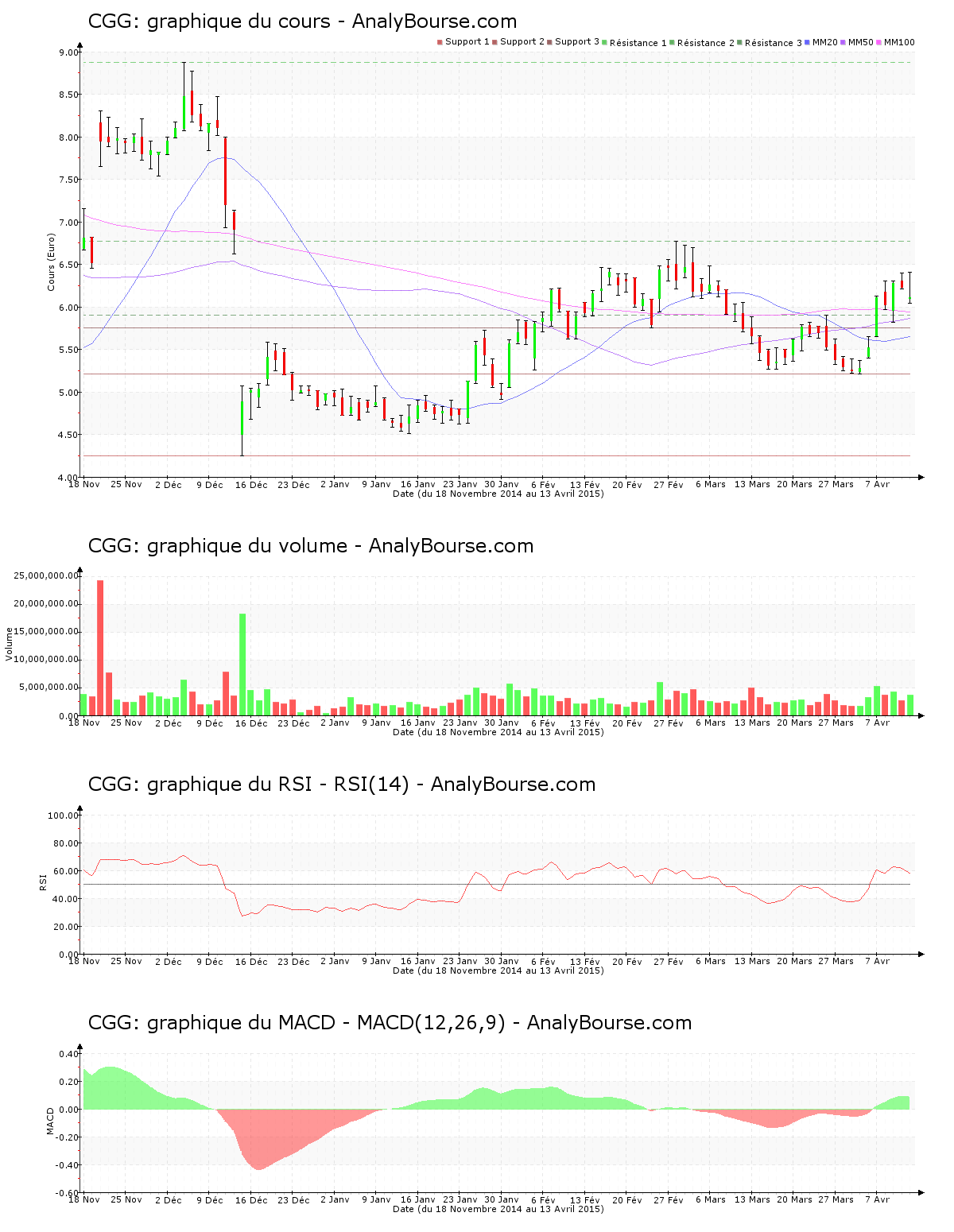Screen dimensions: 954x1232
Task: Click "16 Déc" date on volume chart axis
Action: 251,723
